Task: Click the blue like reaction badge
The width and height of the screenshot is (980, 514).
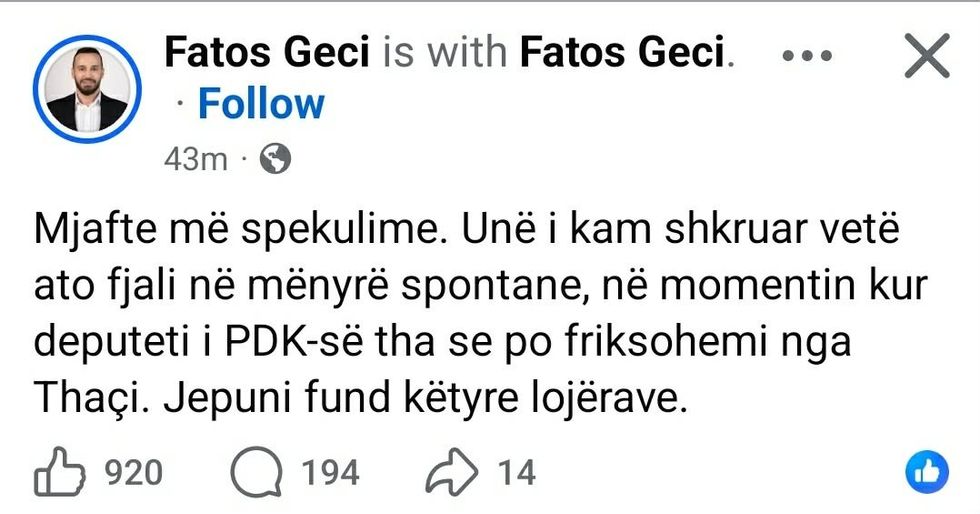Action: [x=926, y=472]
